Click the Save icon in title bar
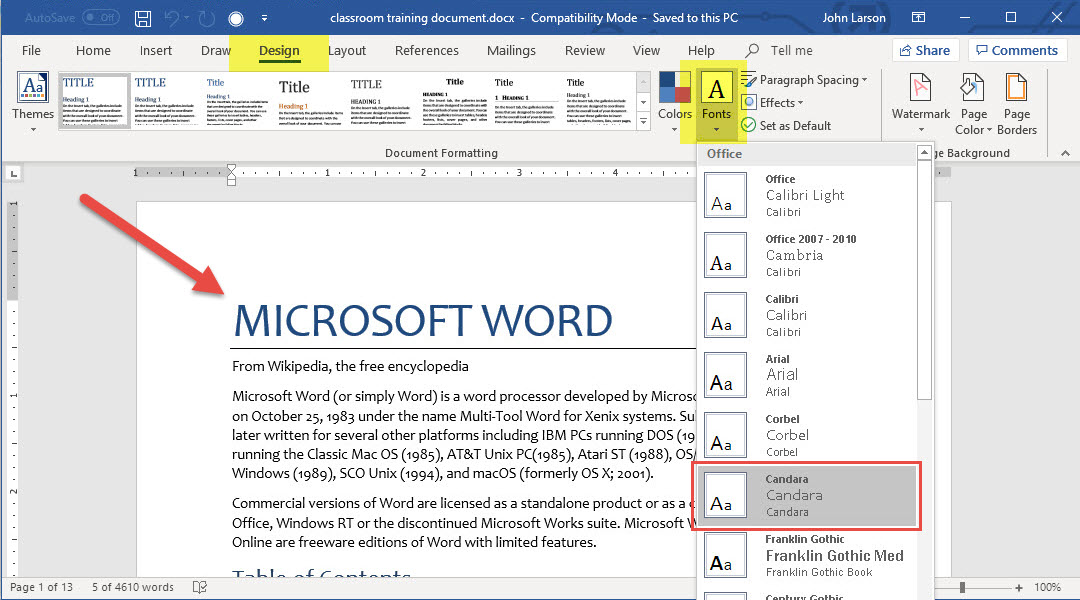The height and width of the screenshot is (600, 1080). coord(143,18)
